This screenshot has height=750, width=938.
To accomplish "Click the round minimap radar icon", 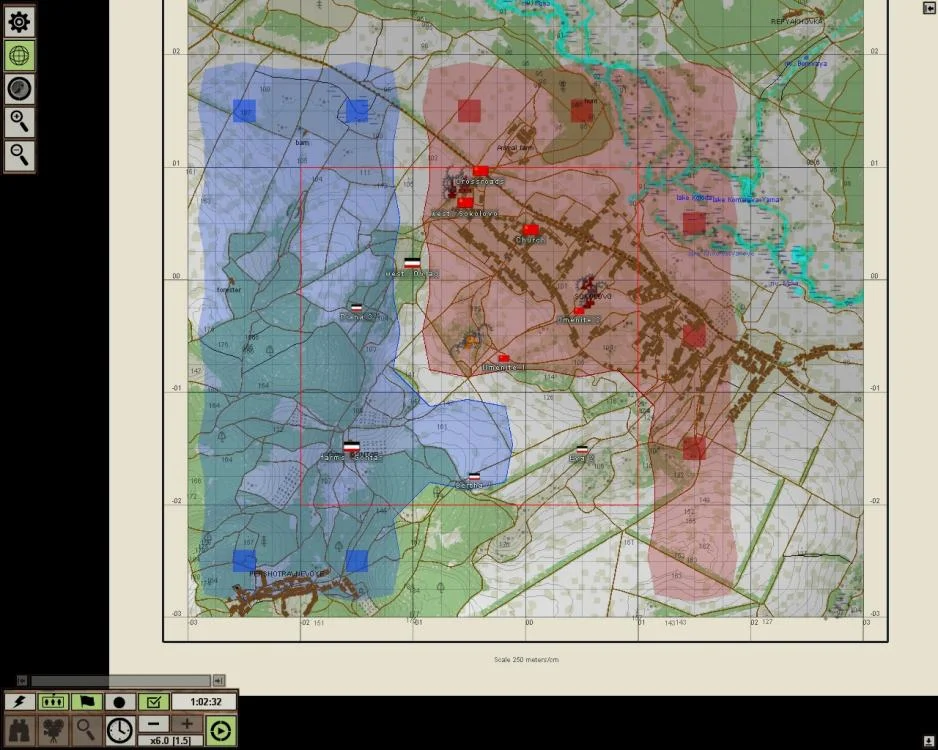I will click(x=19, y=89).
